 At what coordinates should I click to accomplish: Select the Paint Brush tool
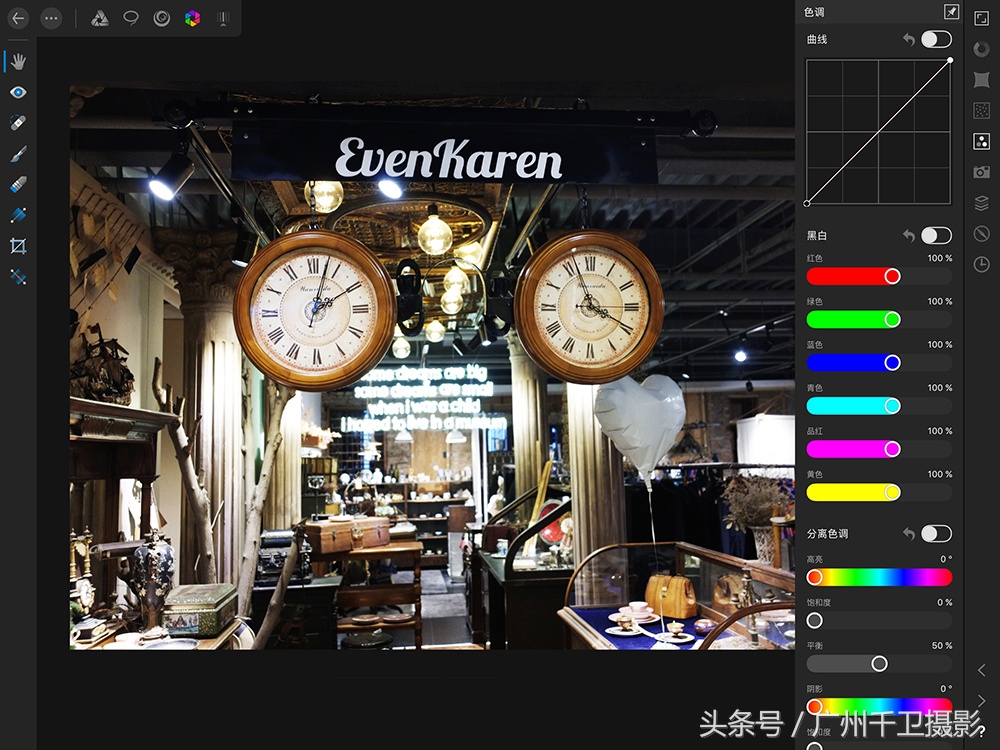pyautogui.click(x=18, y=154)
